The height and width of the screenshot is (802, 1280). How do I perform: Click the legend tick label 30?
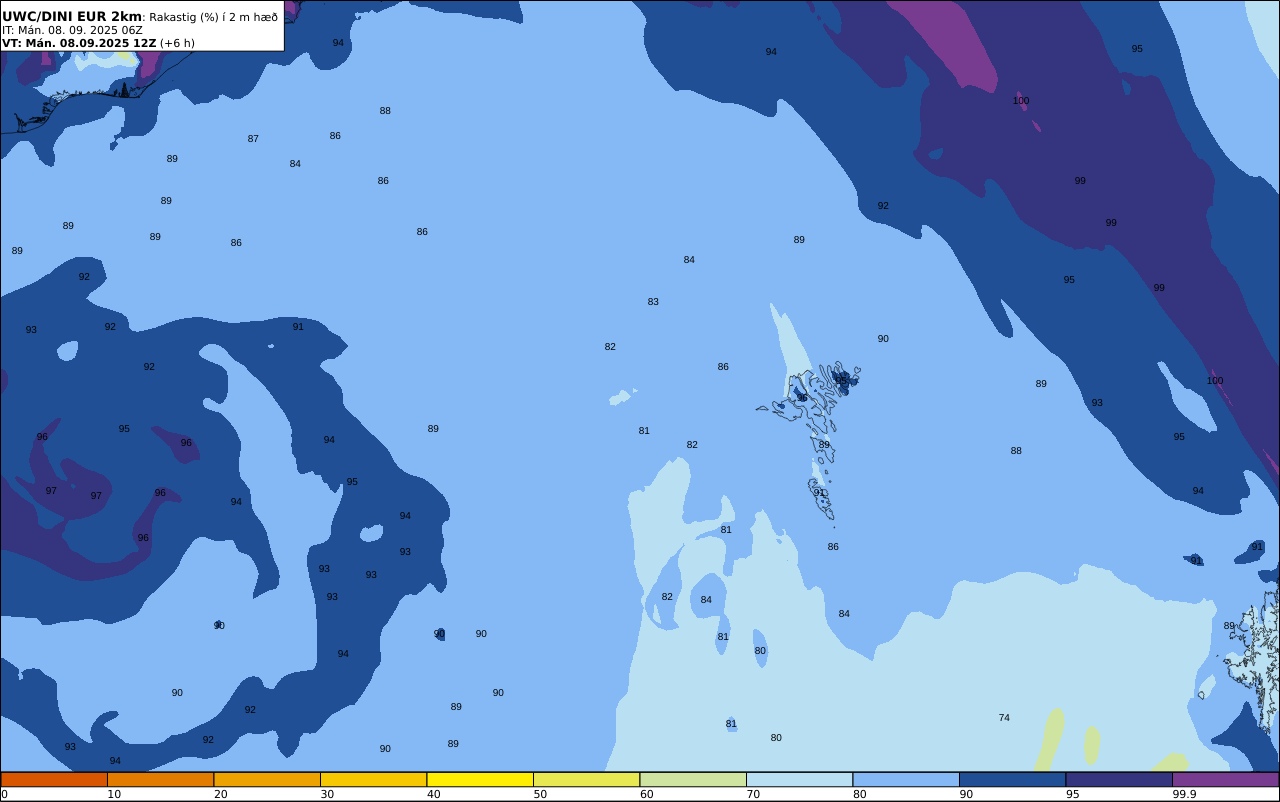327,794
